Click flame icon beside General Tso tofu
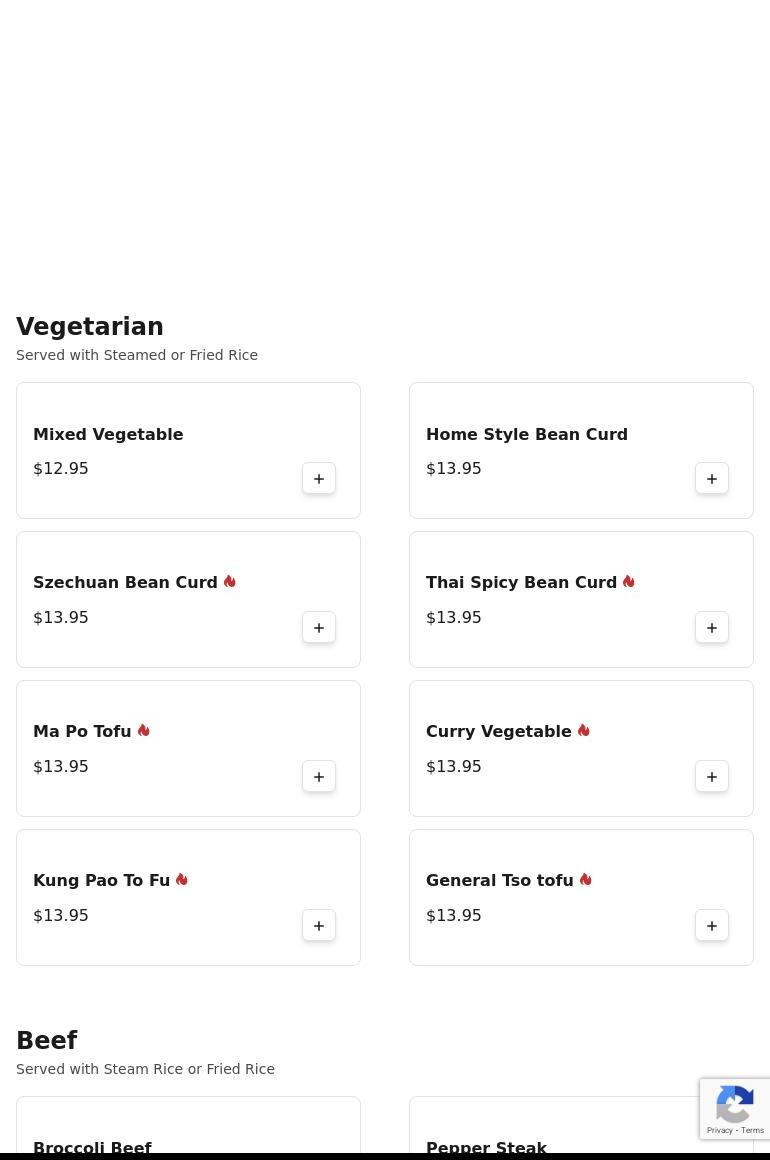This screenshot has height=1160, width=770. click(x=585, y=880)
